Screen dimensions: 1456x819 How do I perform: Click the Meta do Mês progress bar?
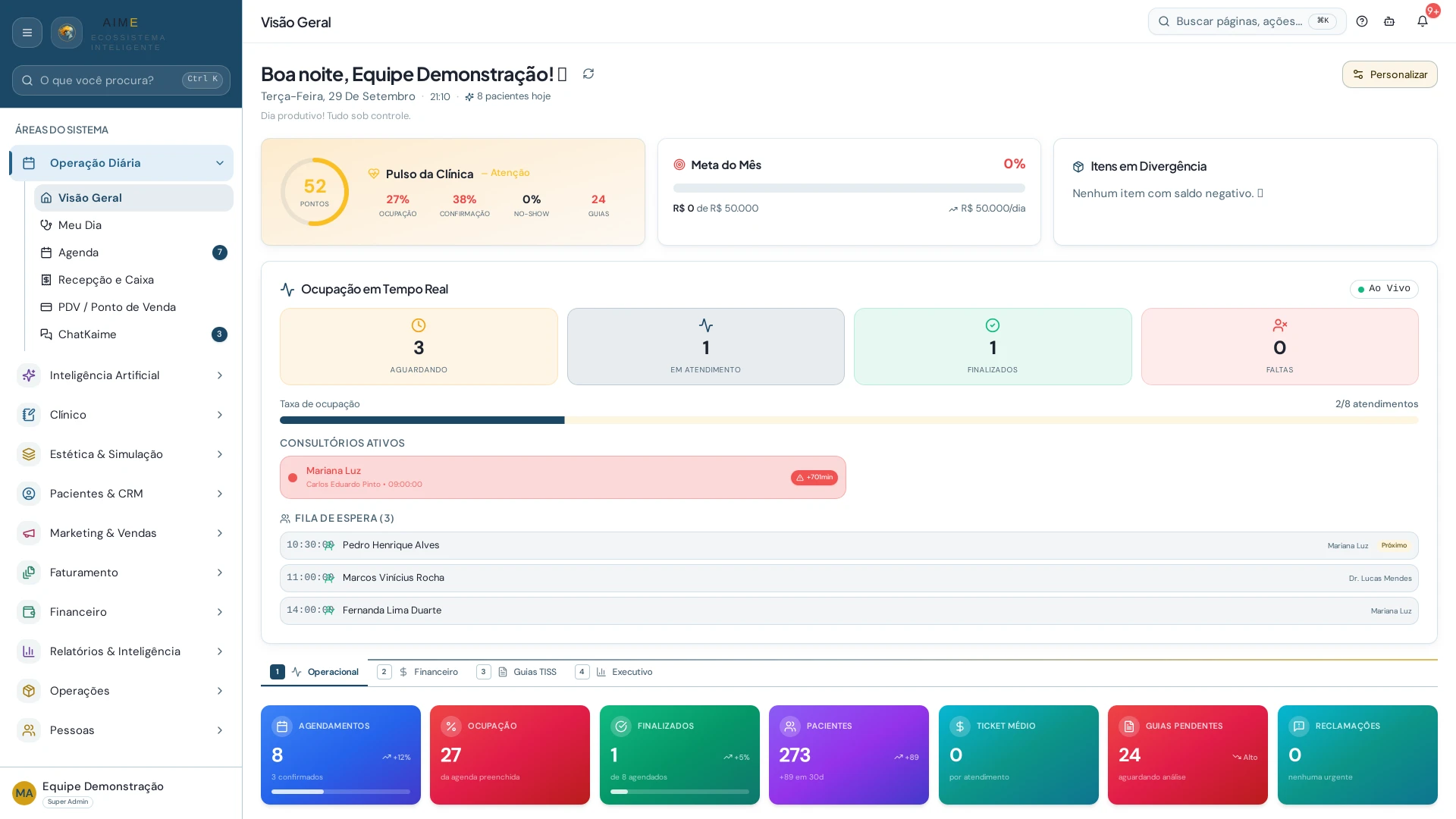[x=849, y=188]
